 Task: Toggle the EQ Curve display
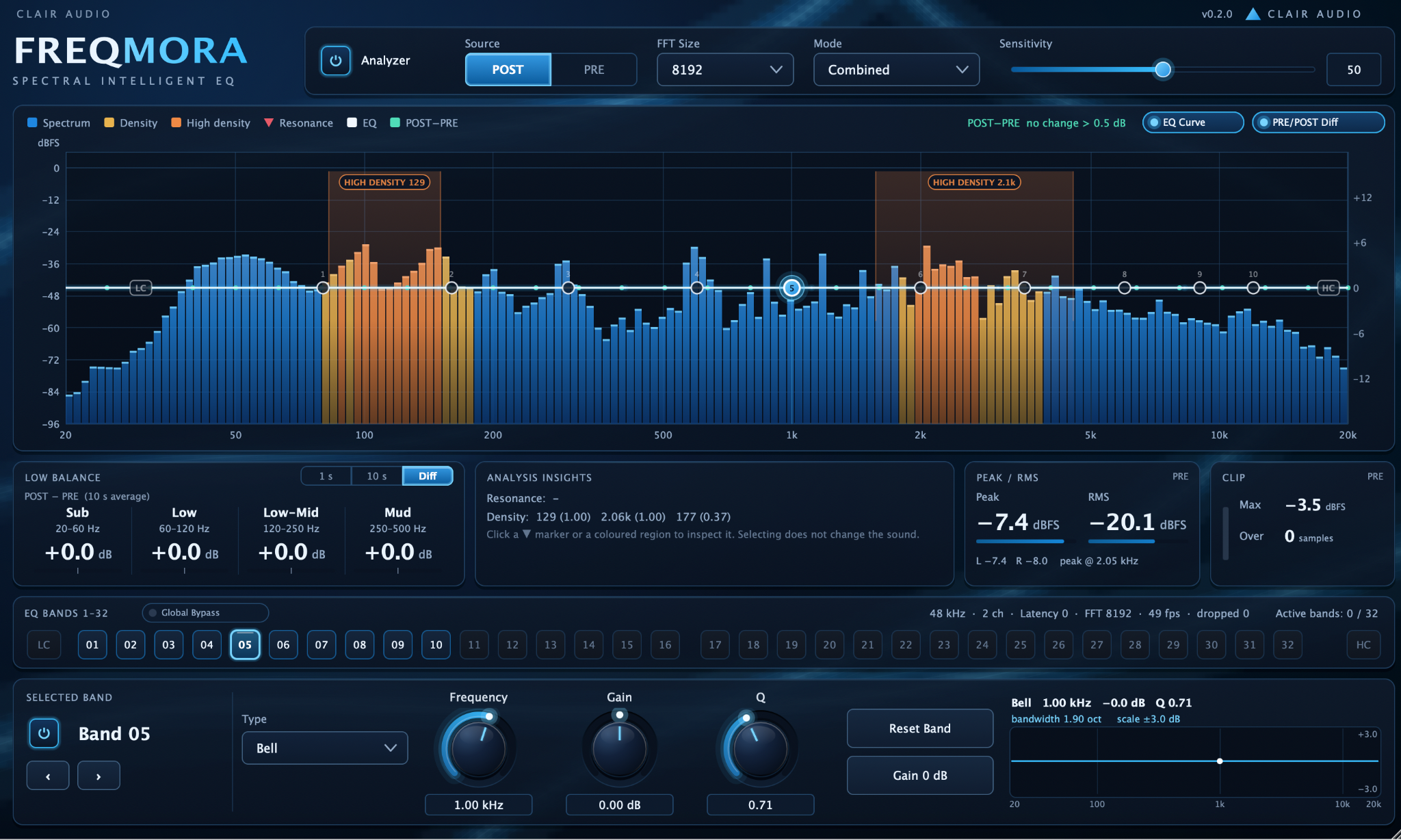(x=1193, y=122)
